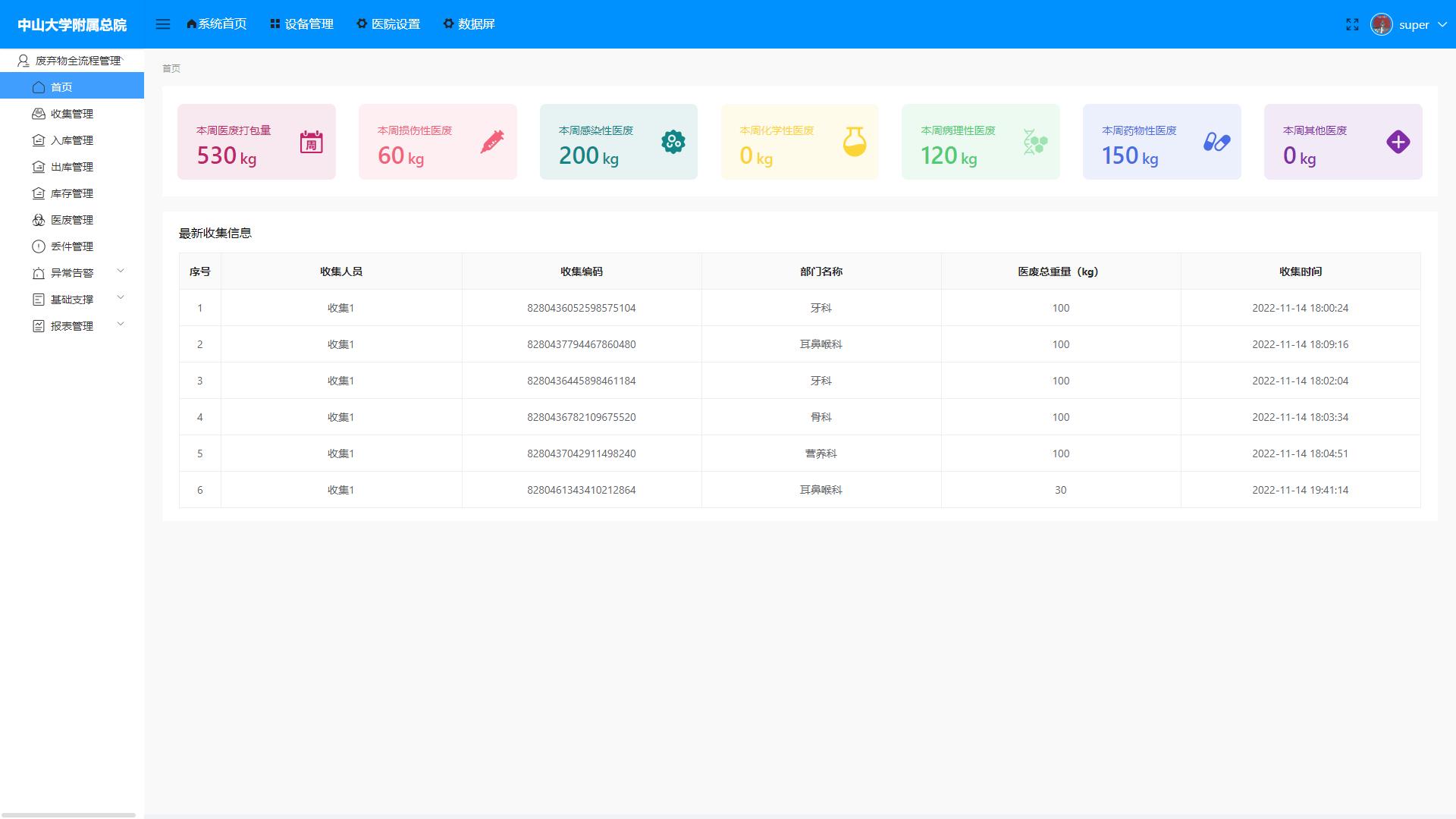Click the 200 kg infectious waste value

588,156
